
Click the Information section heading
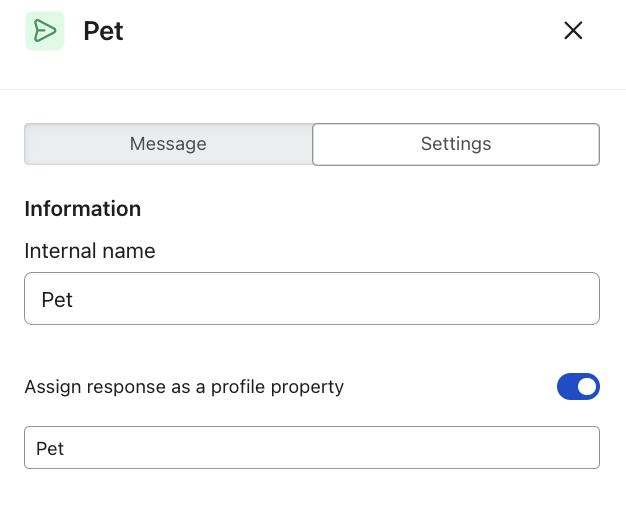pyautogui.click(x=83, y=209)
